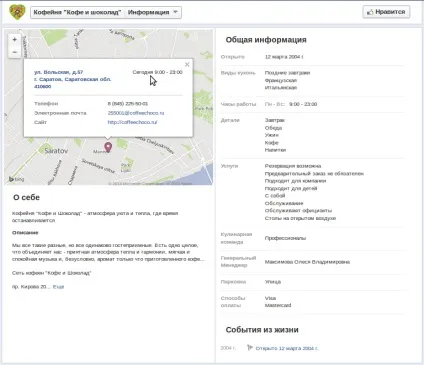Click the Visa payment method
The width and height of the screenshot is (424, 365).
[270, 298]
